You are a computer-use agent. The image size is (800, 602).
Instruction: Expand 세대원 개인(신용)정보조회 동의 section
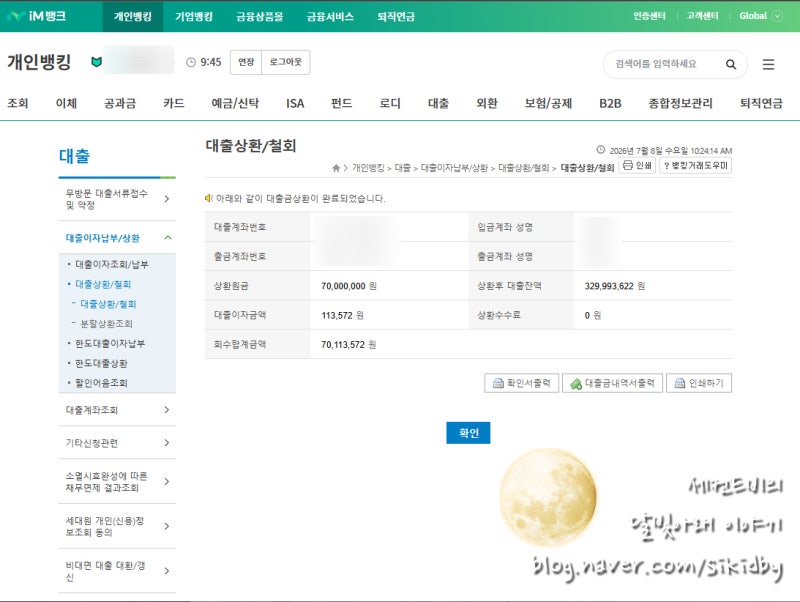pos(117,526)
